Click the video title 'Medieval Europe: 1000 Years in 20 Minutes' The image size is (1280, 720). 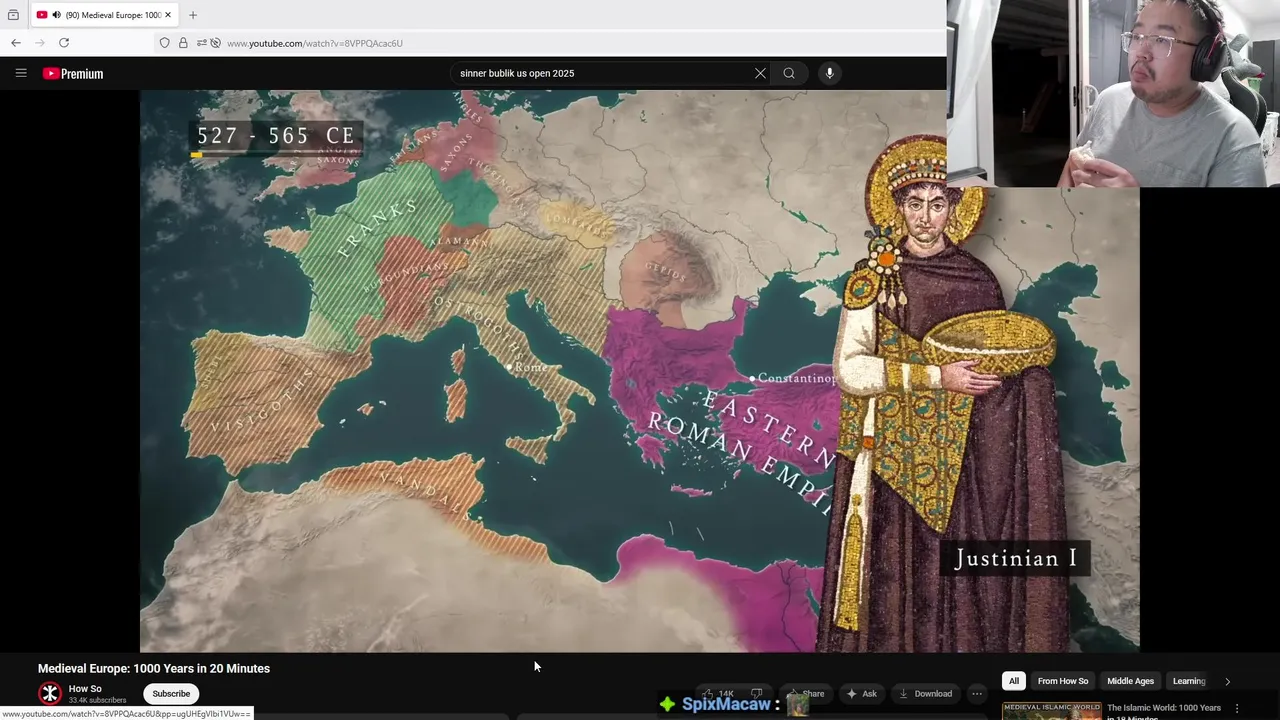154,668
